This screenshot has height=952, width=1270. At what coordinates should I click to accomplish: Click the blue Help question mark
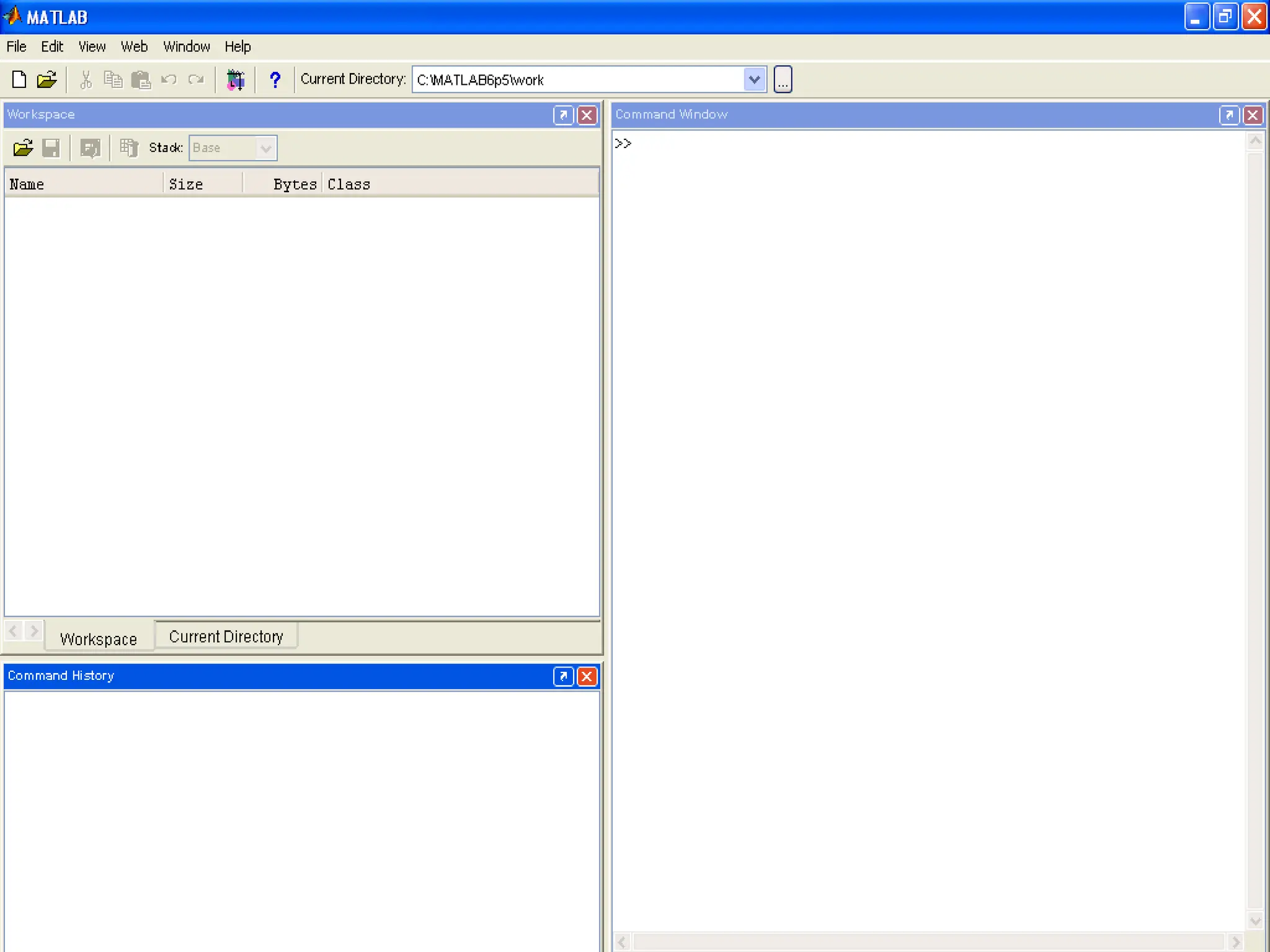click(275, 80)
